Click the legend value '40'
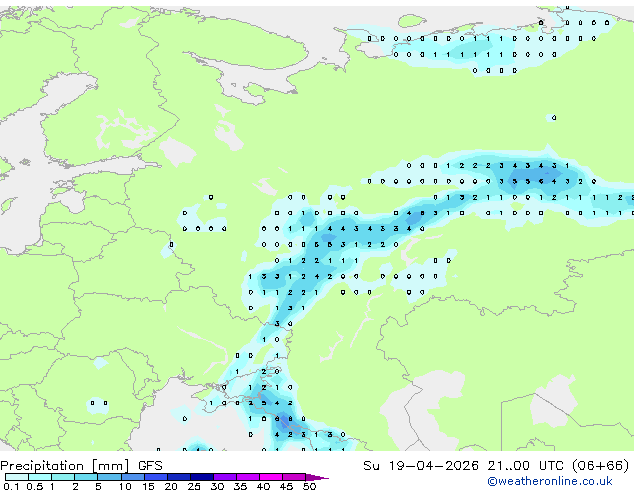The image size is (634, 490). click(x=263, y=486)
